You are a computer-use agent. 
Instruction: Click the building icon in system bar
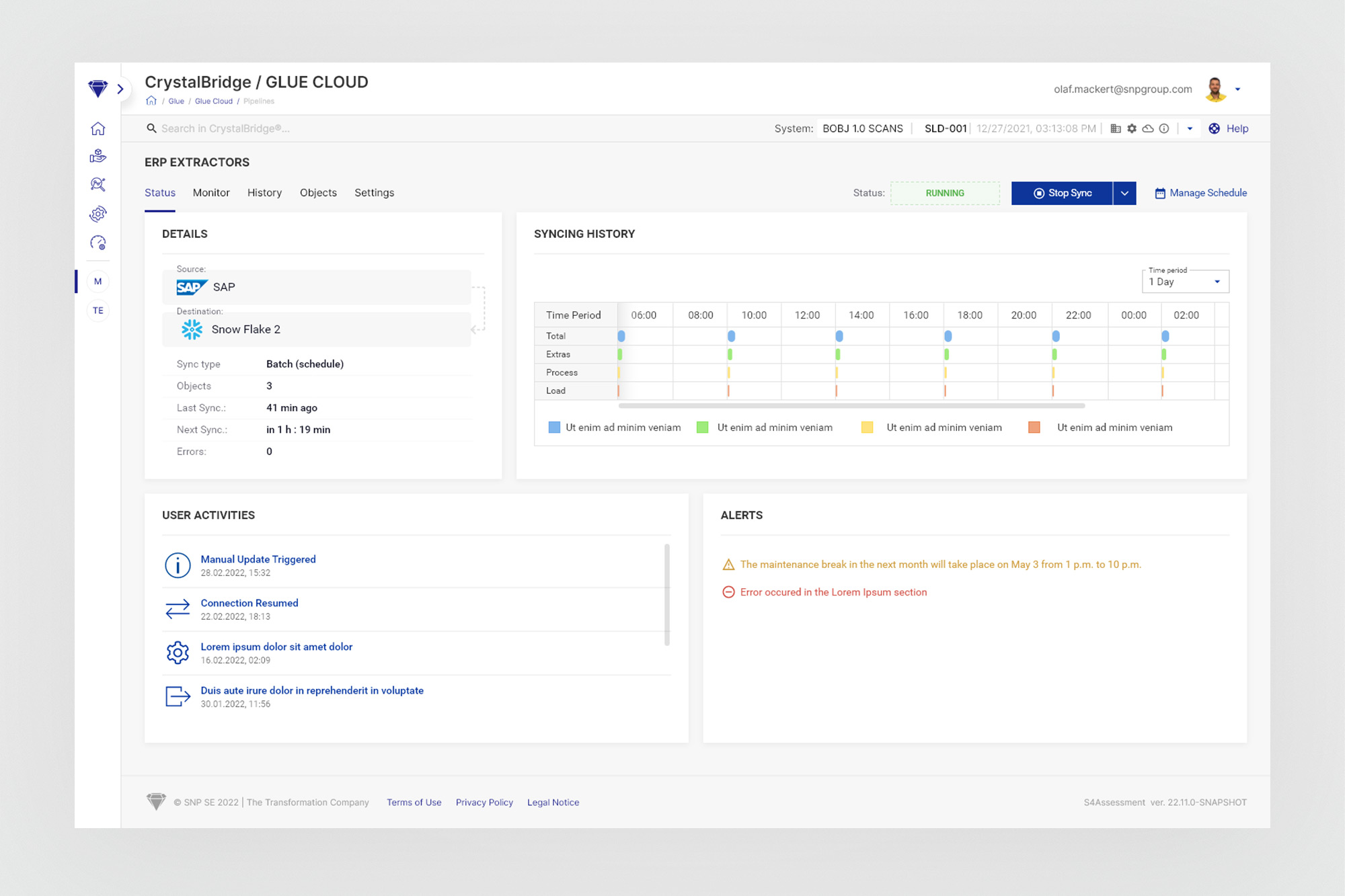[1116, 128]
